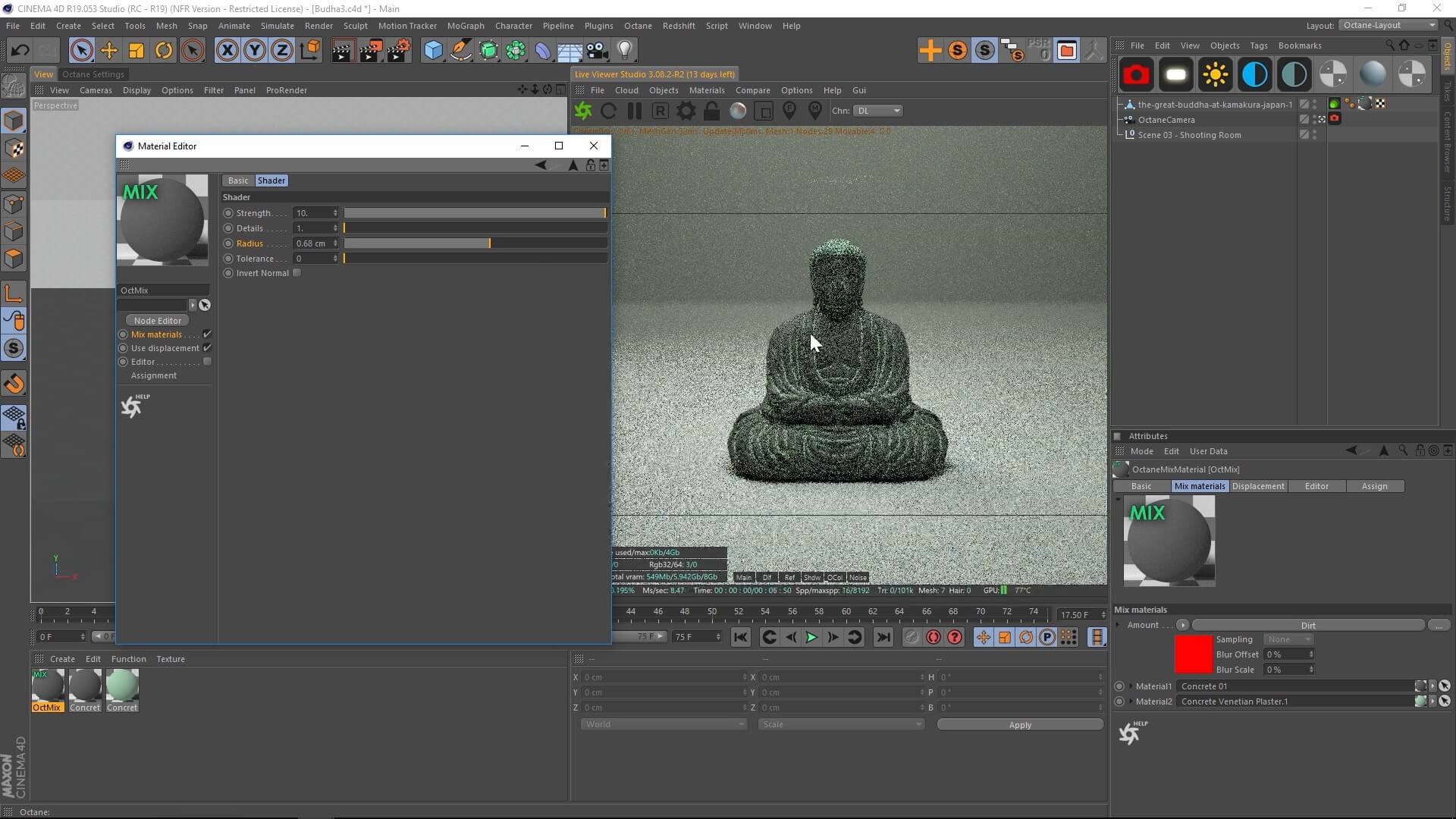Viewport: 1456px width, 819px height.
Task: Click the red Octane camera icon
Action: [1136, 74]
